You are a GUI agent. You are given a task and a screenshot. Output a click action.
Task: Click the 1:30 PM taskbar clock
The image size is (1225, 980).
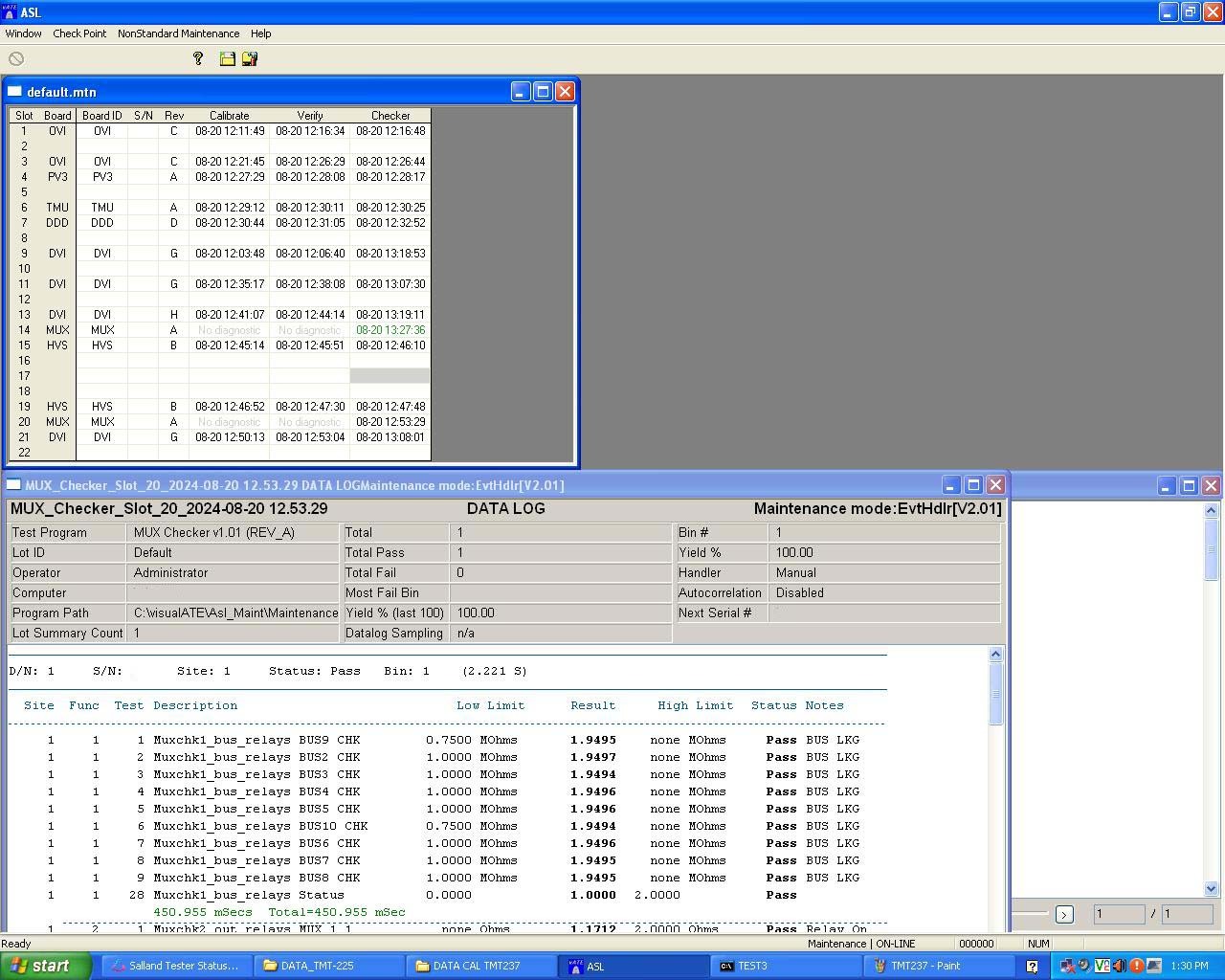click(1189, 966)
